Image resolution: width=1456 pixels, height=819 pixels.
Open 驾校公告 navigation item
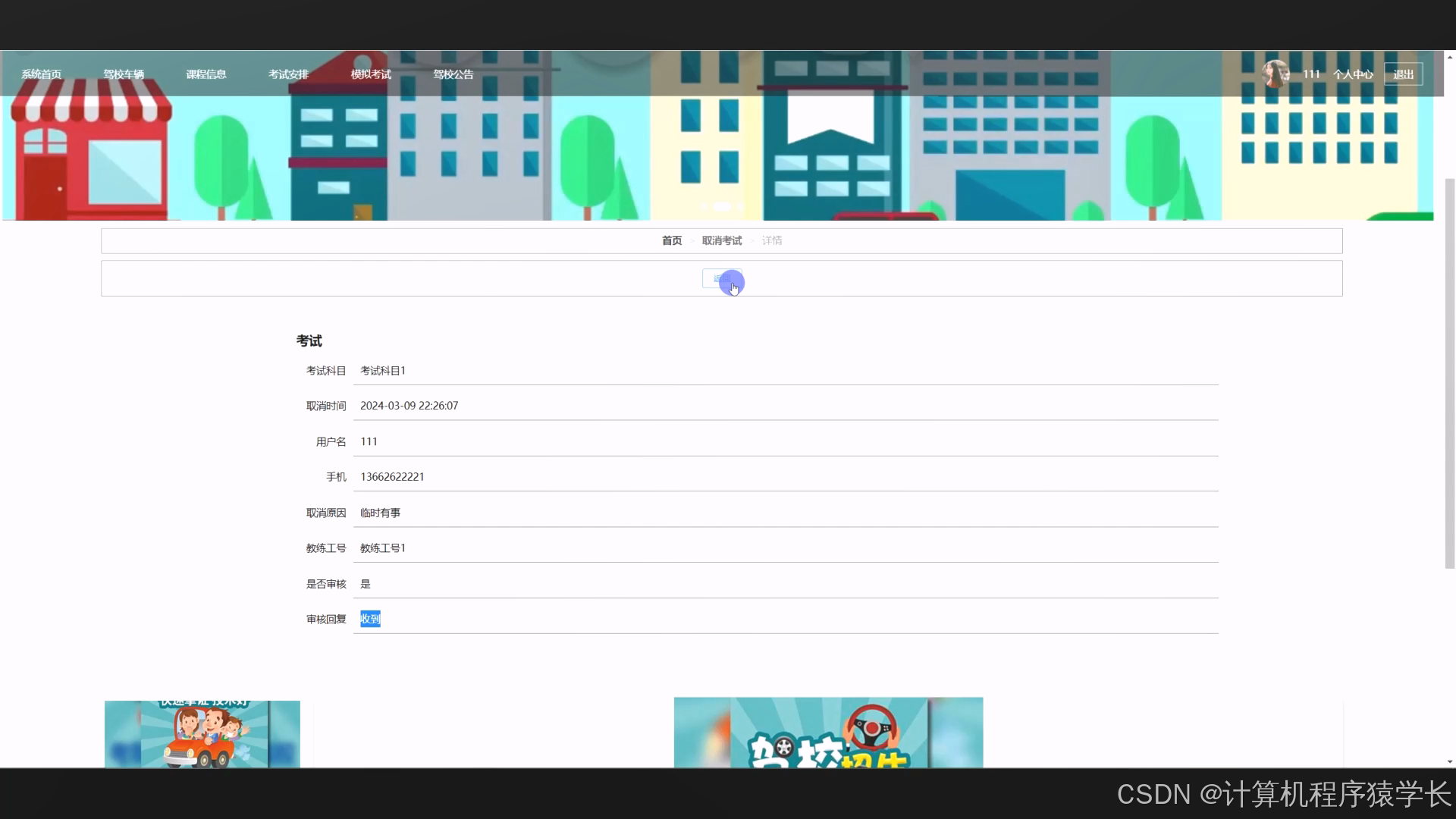453,74
